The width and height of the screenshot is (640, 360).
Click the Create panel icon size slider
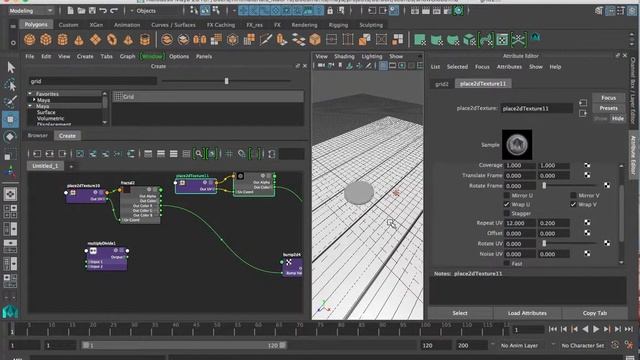click(x=226, y=81)
